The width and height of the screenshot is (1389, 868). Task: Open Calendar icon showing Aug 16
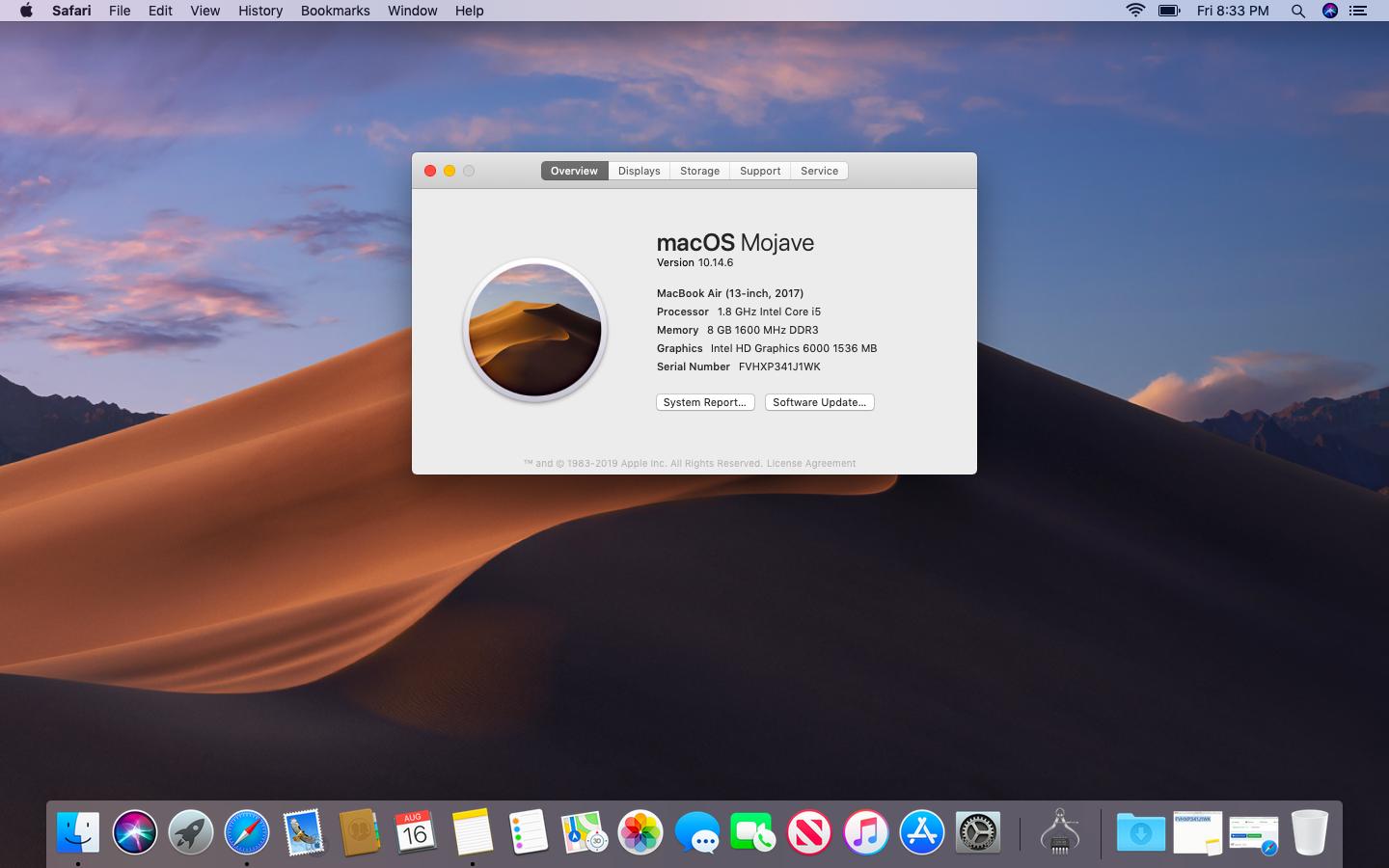point(416,831)
